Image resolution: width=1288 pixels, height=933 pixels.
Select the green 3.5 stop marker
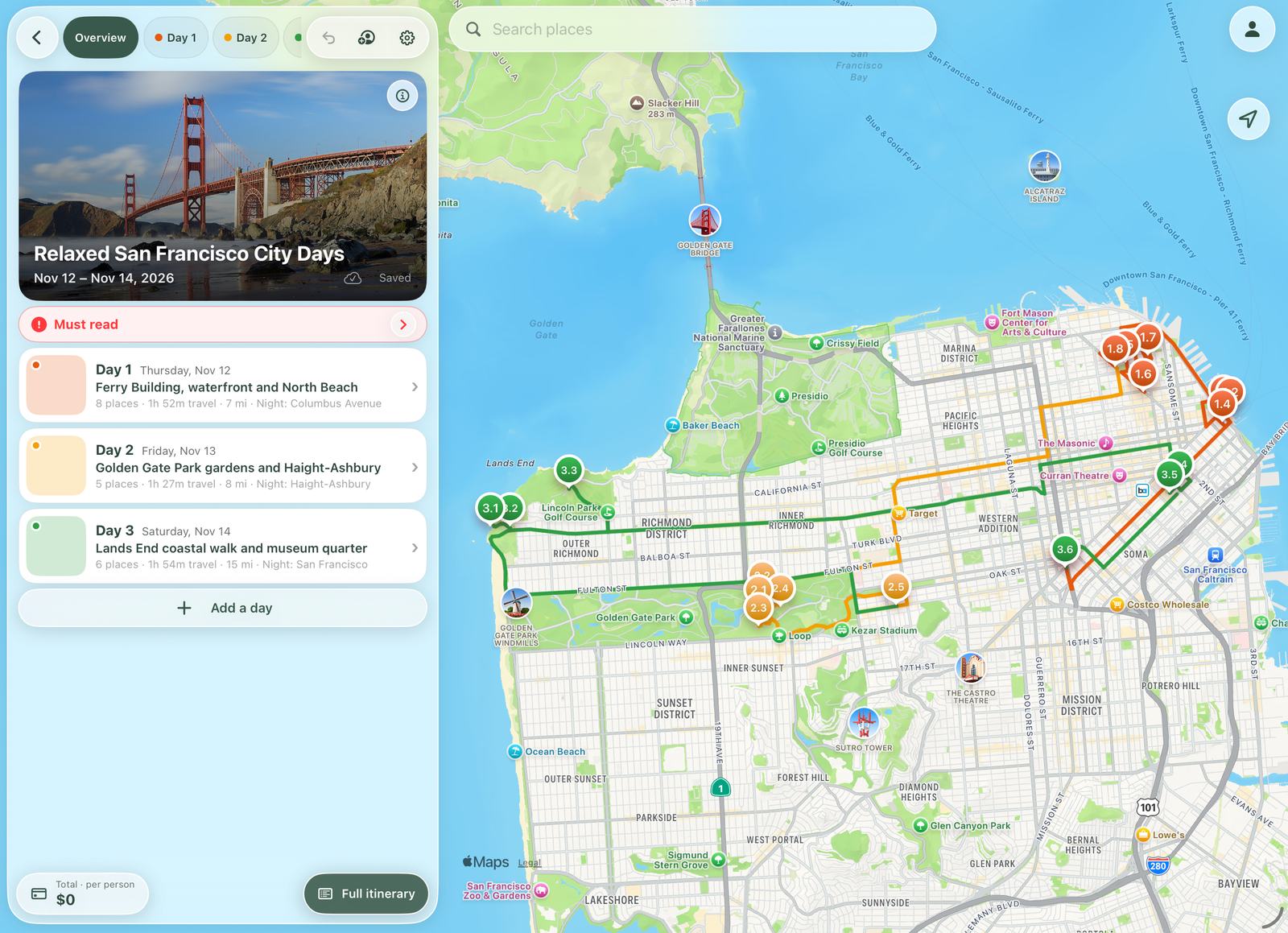[1169, 475]
